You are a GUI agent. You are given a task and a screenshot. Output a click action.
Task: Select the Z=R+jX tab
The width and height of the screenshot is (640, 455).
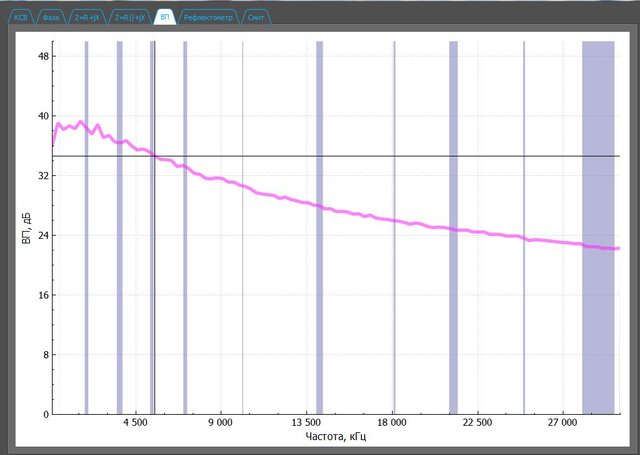(87, 18)
